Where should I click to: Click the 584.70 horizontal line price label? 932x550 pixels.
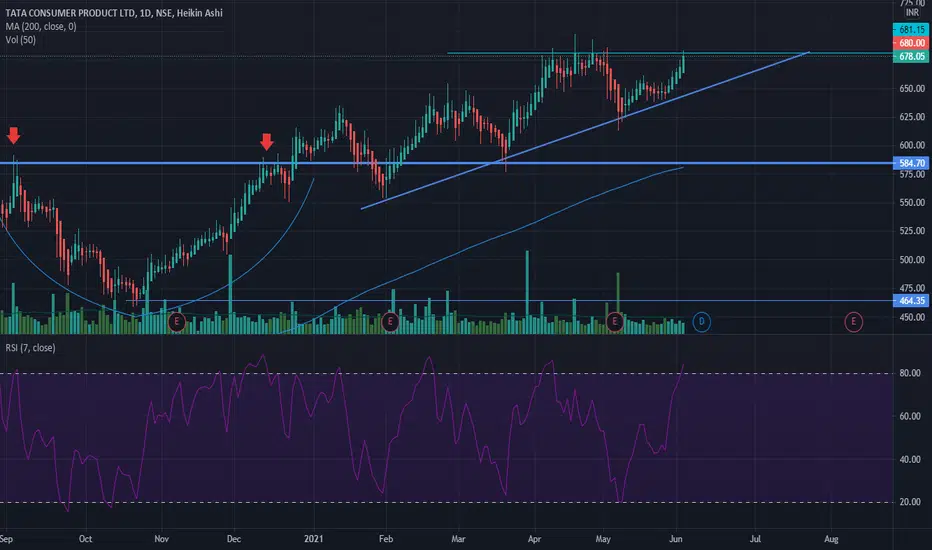point(911,163)
